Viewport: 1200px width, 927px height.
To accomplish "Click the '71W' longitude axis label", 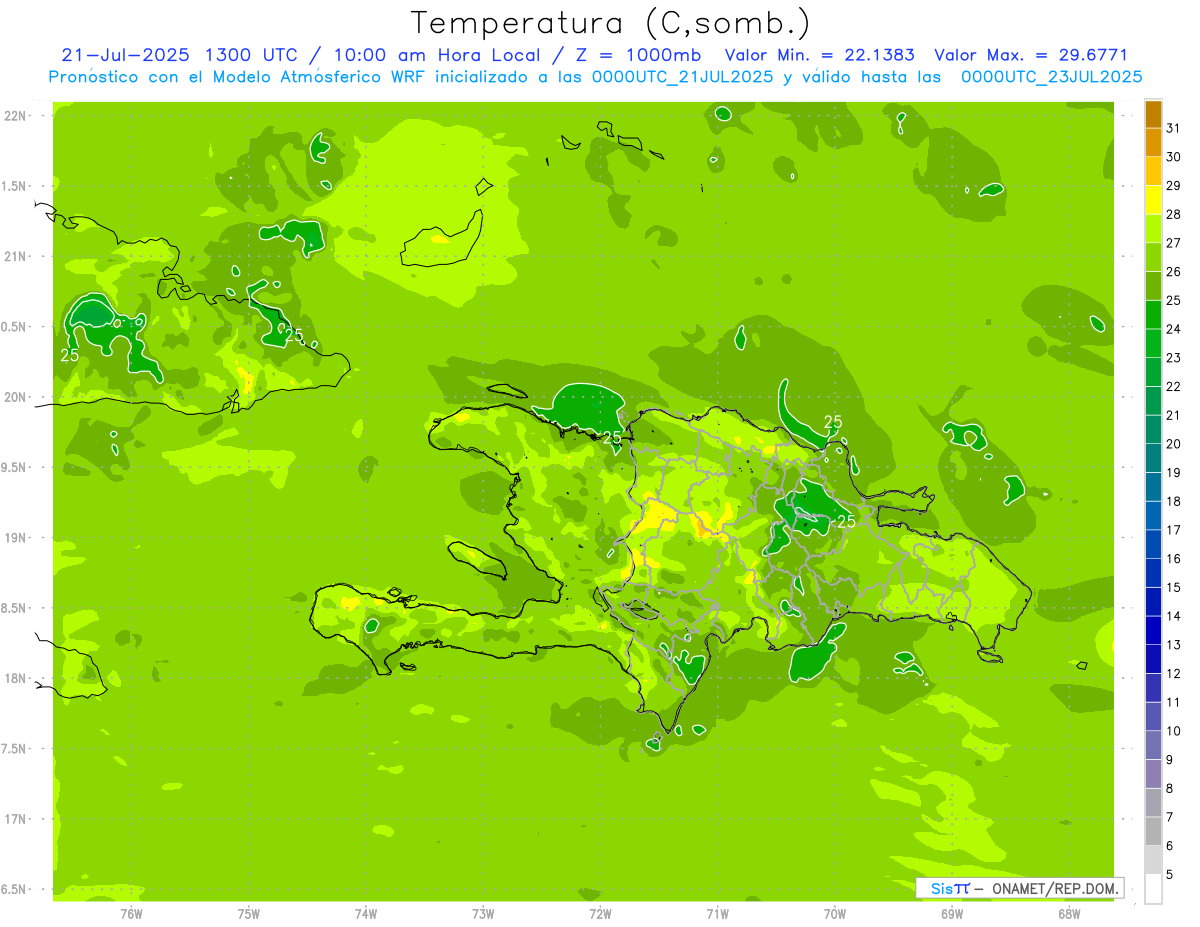I will pyautogui.click(x=717, y=914).
